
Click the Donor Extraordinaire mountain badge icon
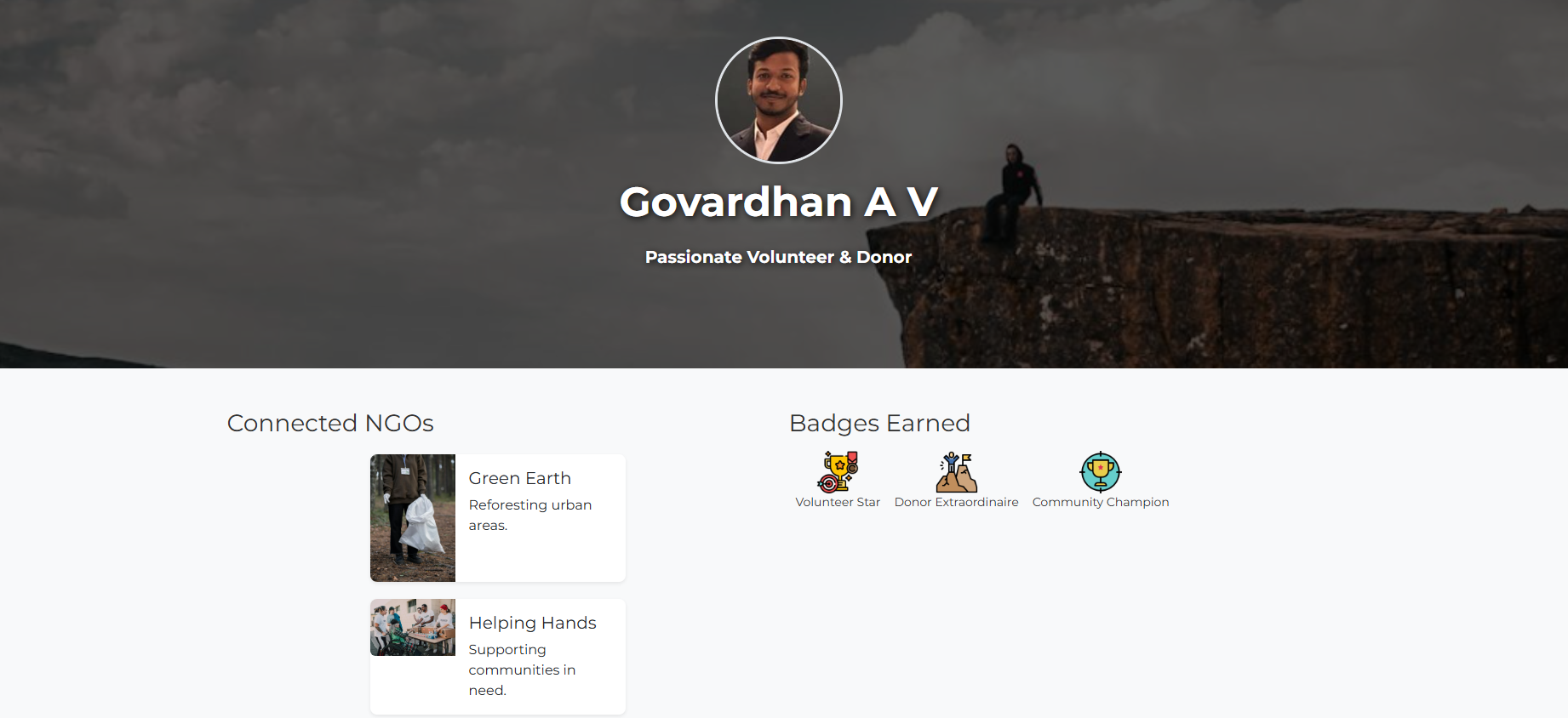click(x=956, y=472)
